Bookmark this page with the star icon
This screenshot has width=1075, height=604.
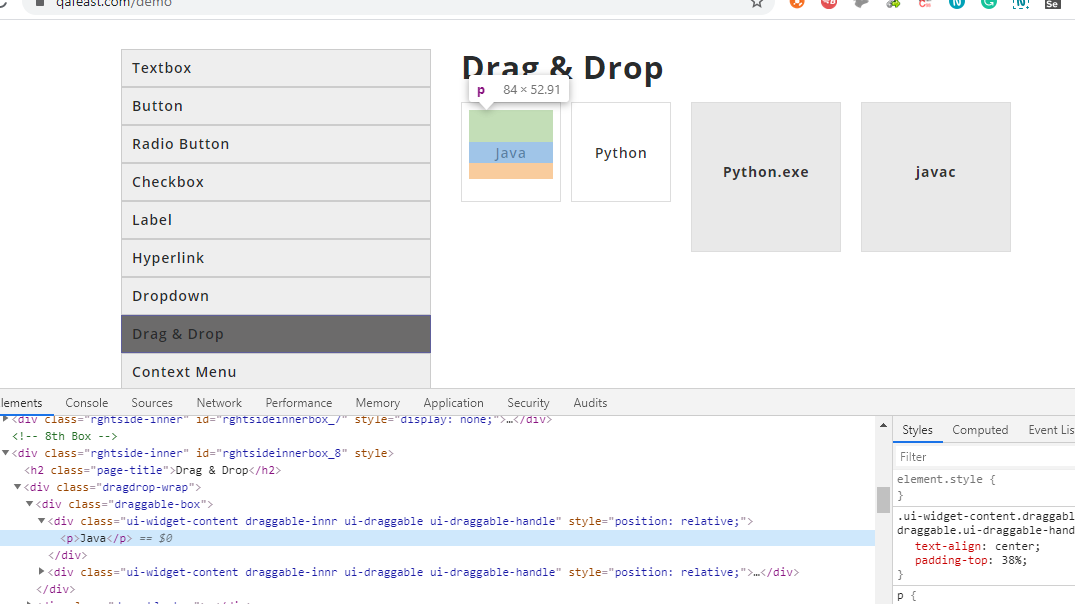pos(756,3)
